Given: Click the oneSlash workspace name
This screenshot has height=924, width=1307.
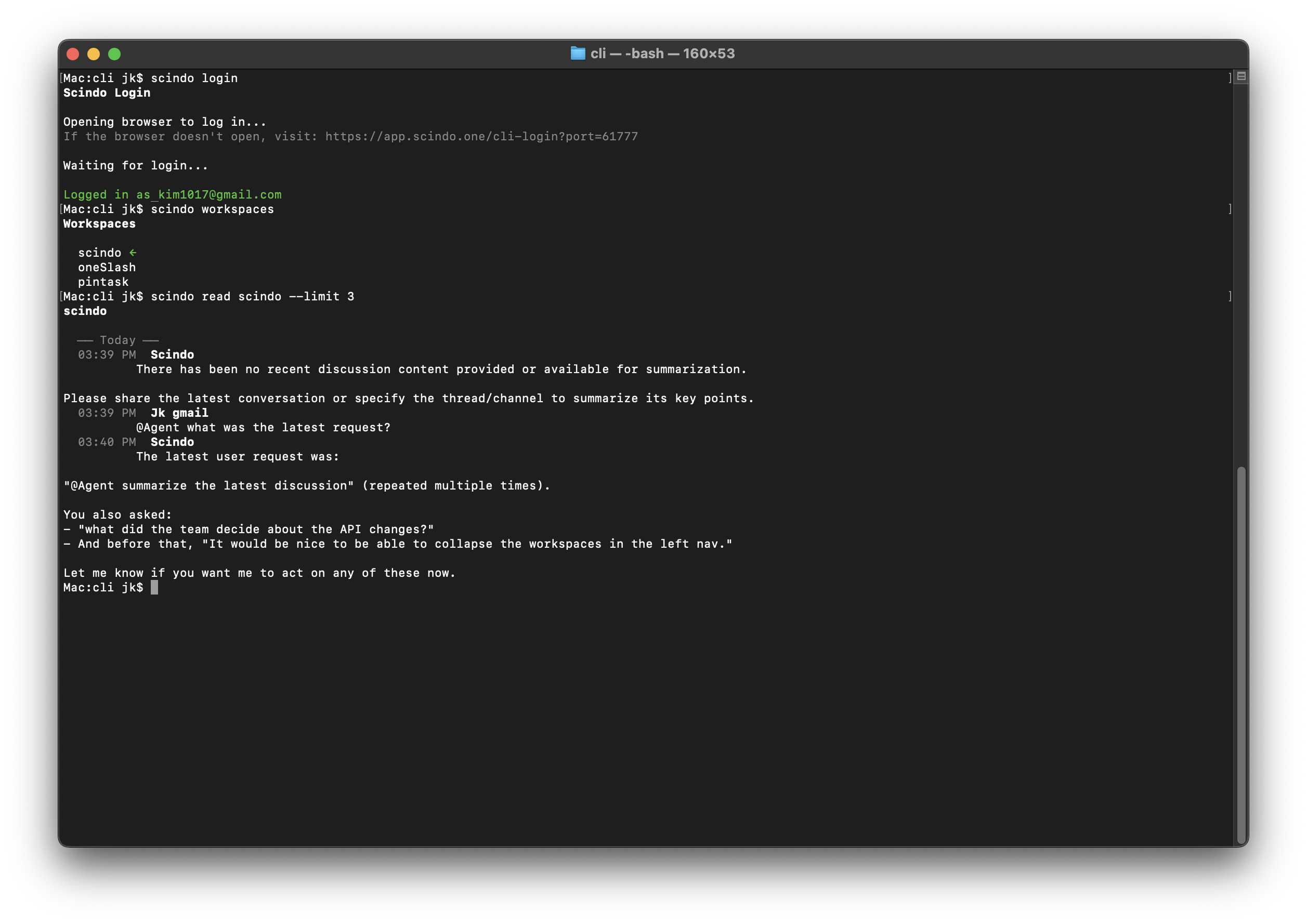Looking at the screenshot, I should click(107, 268).
